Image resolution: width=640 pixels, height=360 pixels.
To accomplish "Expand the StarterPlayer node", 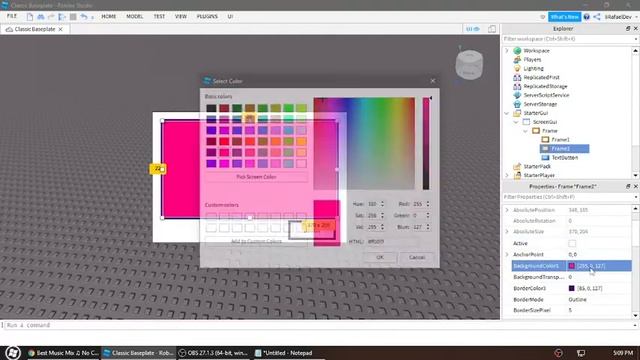I will click(x=507, y=175).
